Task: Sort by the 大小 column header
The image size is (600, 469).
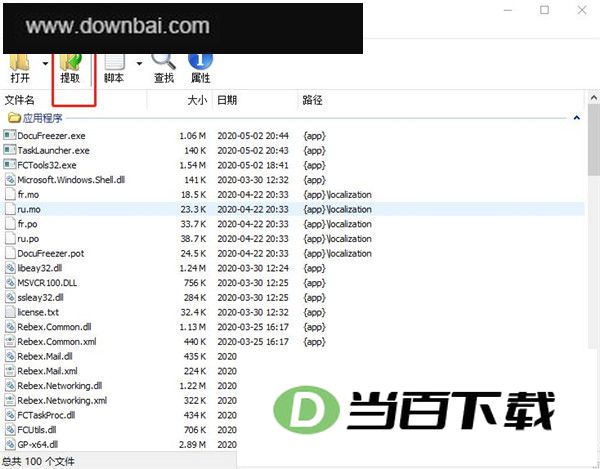Action: click(197, 100)
